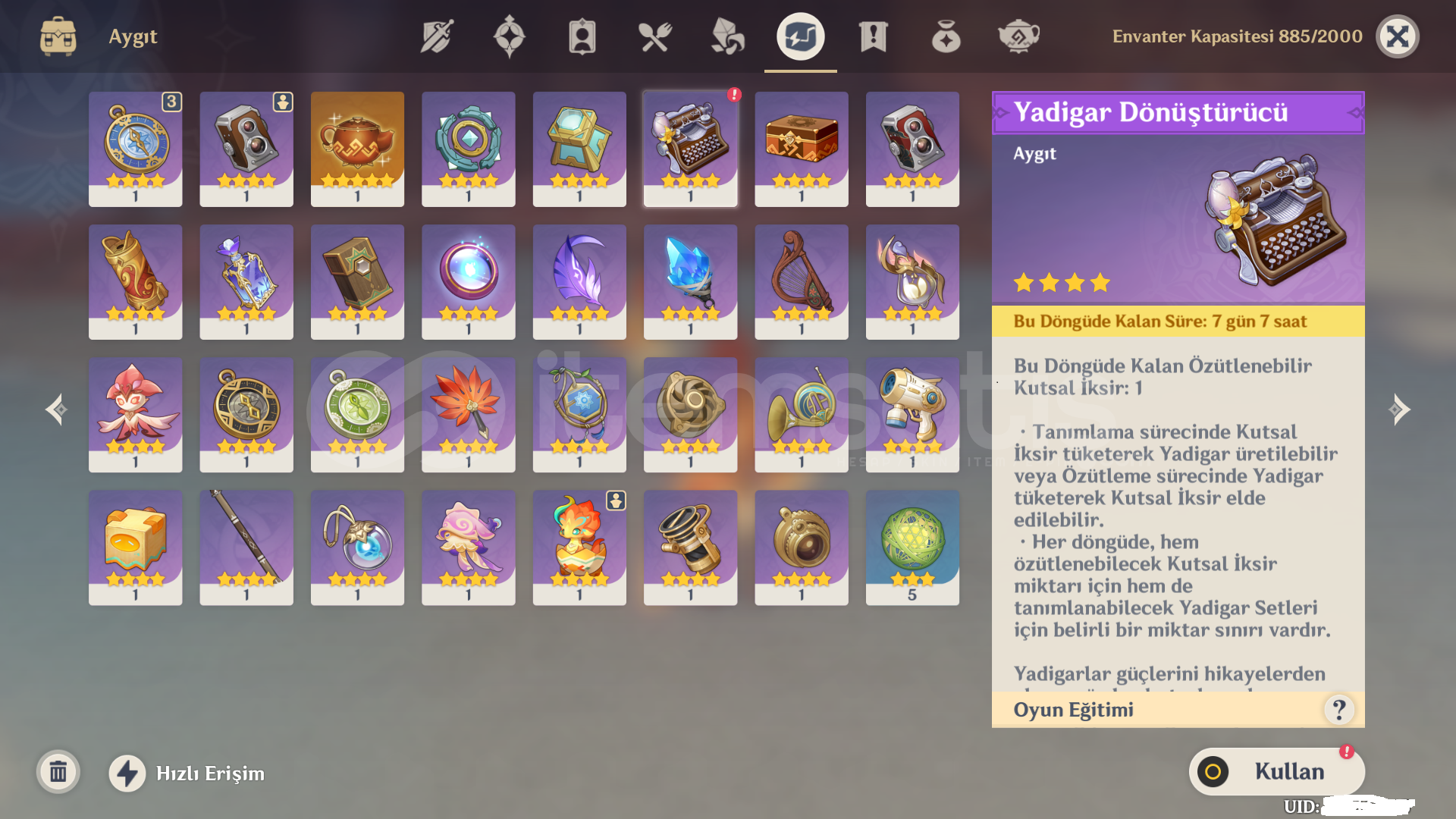This screenshot has height=819, width=1456.
Task: Close the inventory with X button
Action: point(1397,36)
